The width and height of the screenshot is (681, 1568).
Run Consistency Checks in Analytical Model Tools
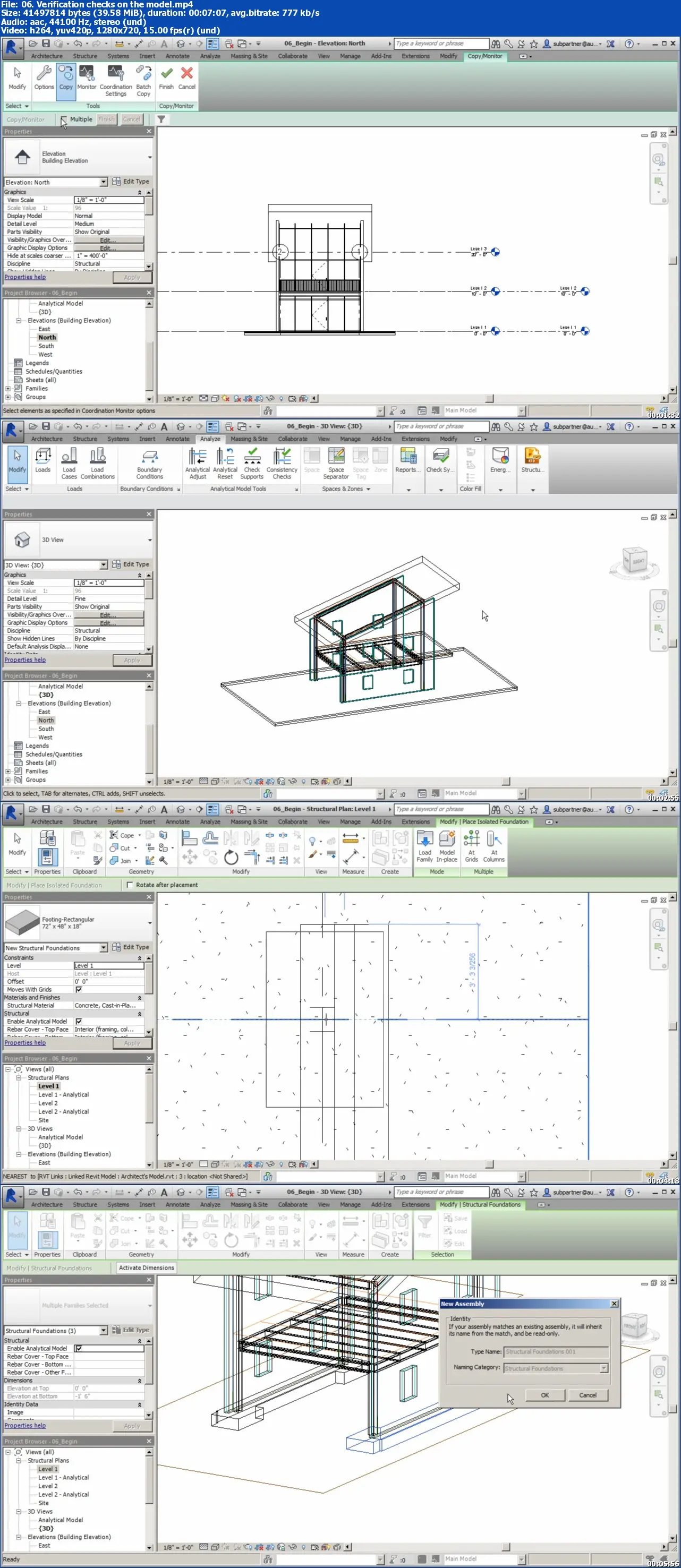[282, 464]
